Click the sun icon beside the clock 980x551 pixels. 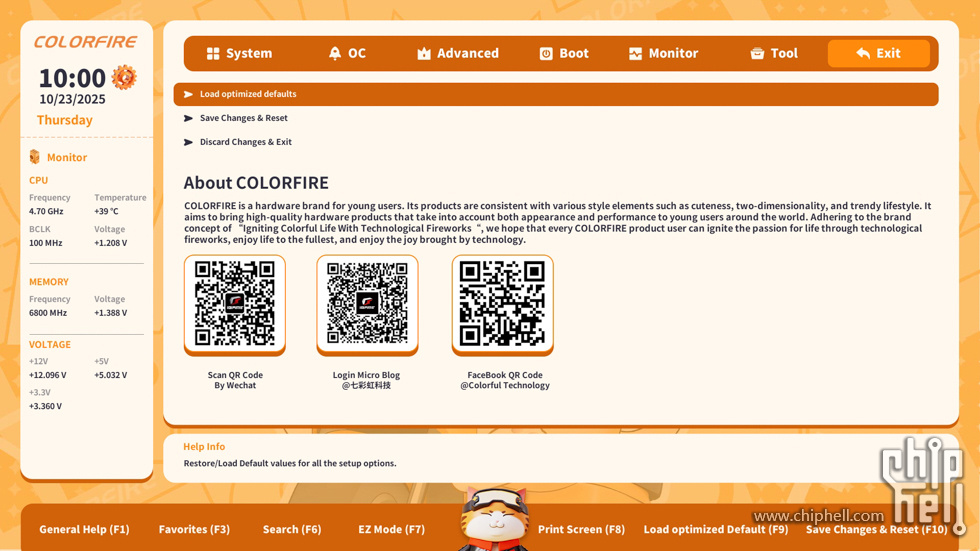click(124, 77)
